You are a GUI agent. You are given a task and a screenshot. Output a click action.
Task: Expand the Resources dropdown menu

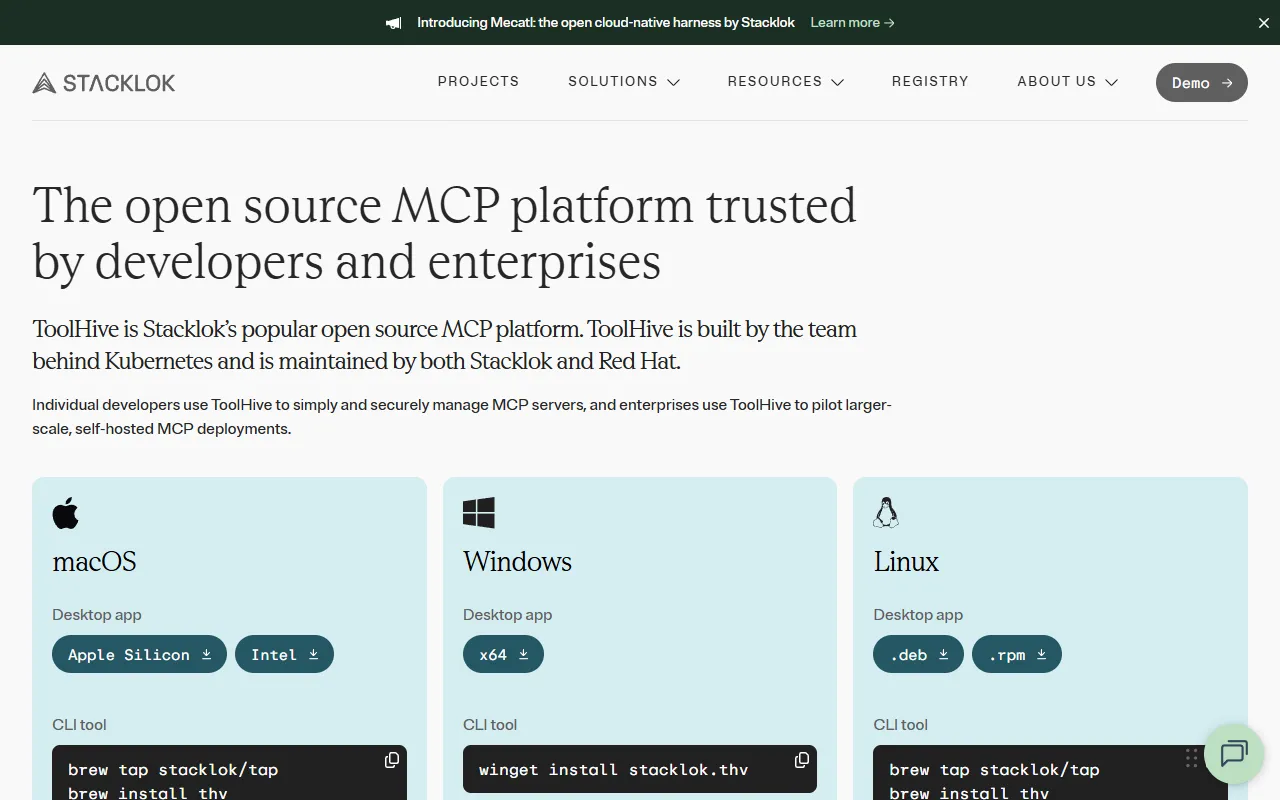(x=786, y=82)
